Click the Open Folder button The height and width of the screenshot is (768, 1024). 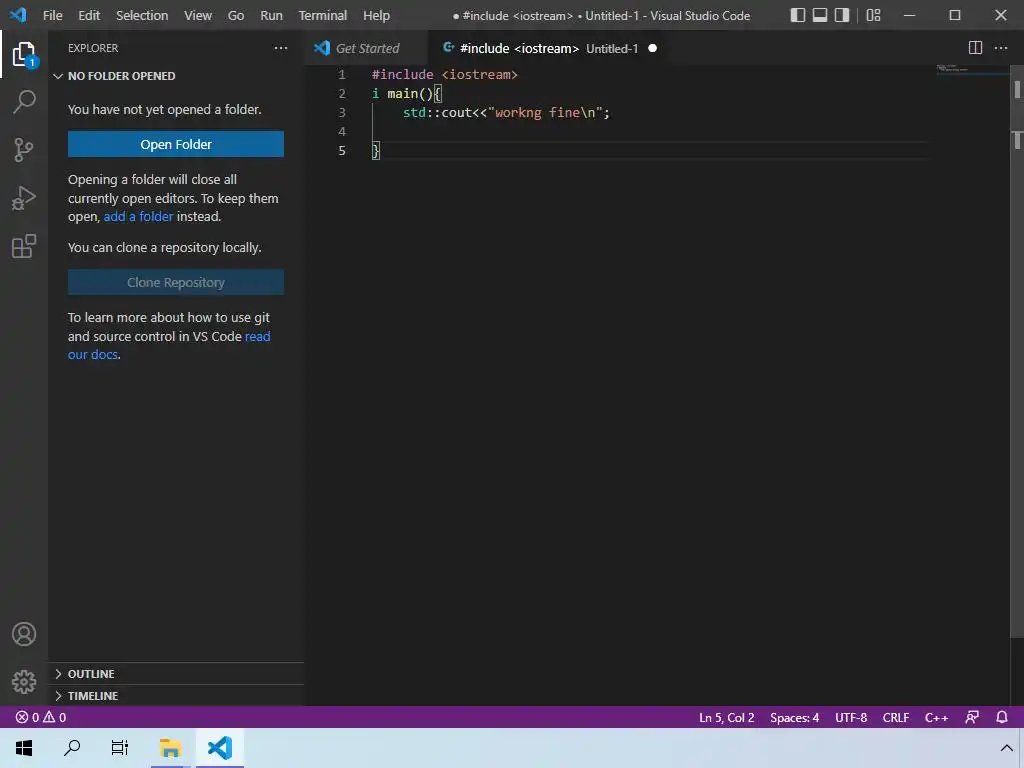(176, 144)
